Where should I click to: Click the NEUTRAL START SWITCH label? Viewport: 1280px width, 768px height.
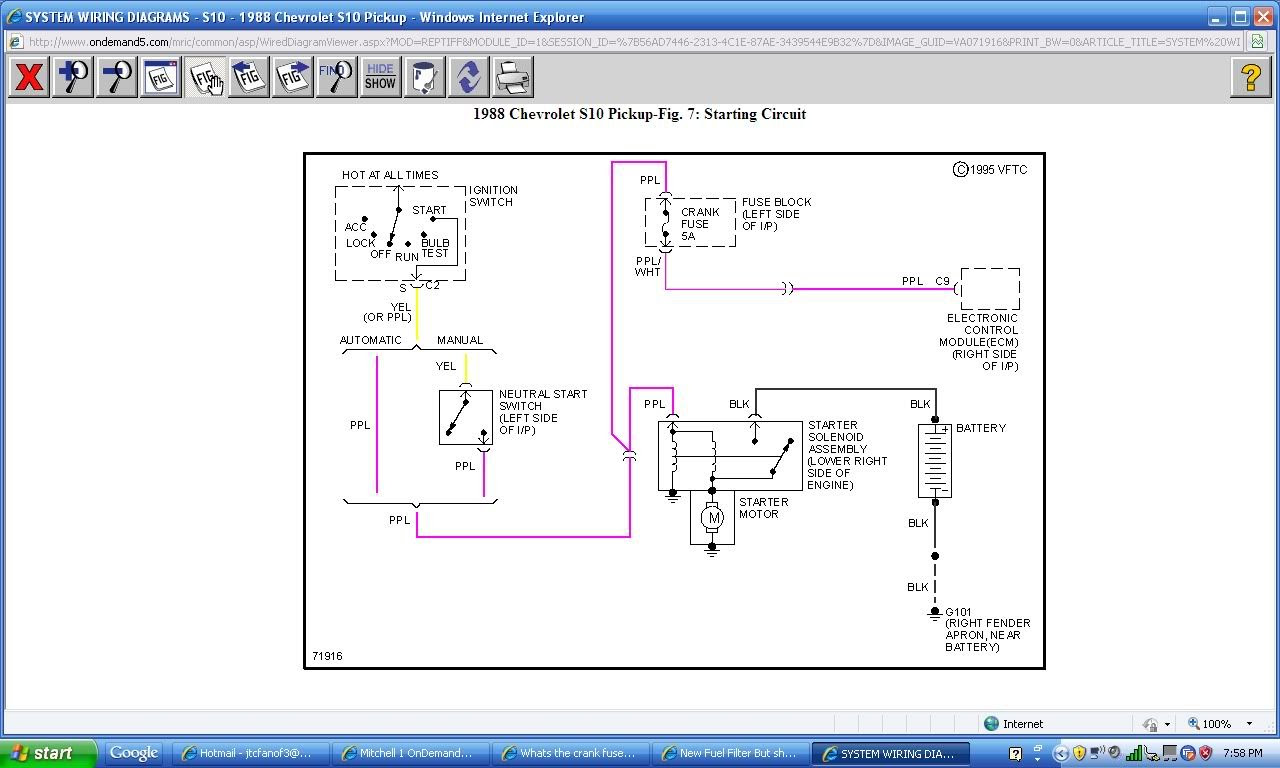tap(542, 412)
